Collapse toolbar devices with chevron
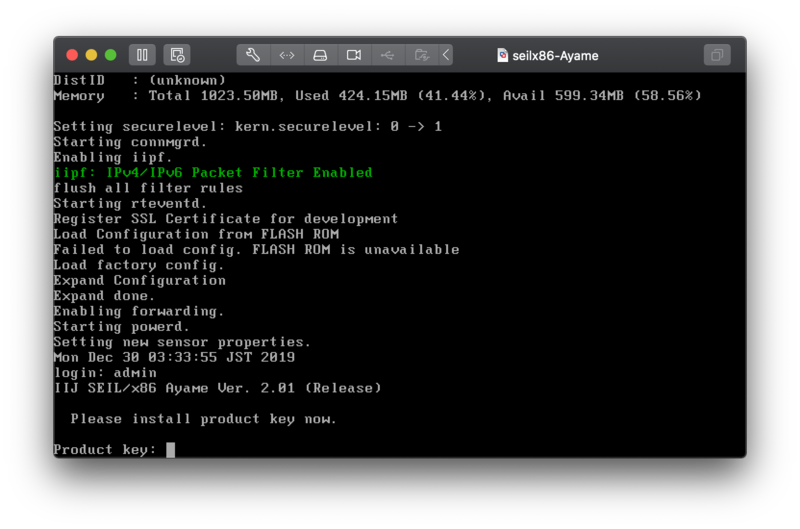The image size is (800, 529). [446, 55]
